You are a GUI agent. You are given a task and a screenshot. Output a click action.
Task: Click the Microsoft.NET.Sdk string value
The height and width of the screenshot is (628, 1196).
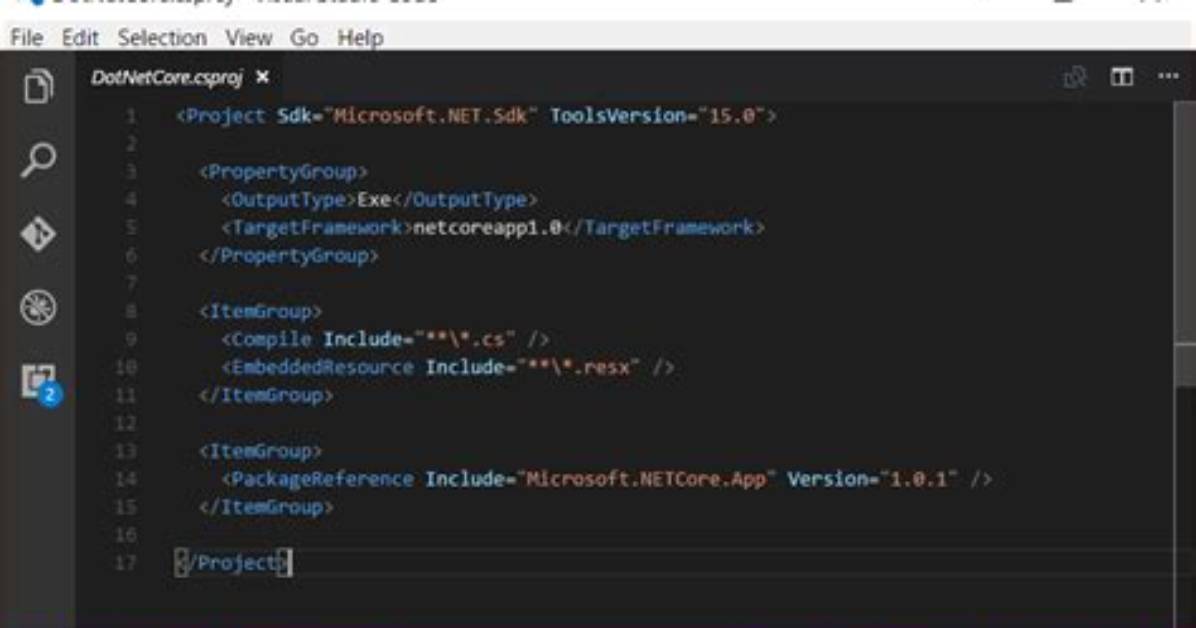tap(431, 116)
